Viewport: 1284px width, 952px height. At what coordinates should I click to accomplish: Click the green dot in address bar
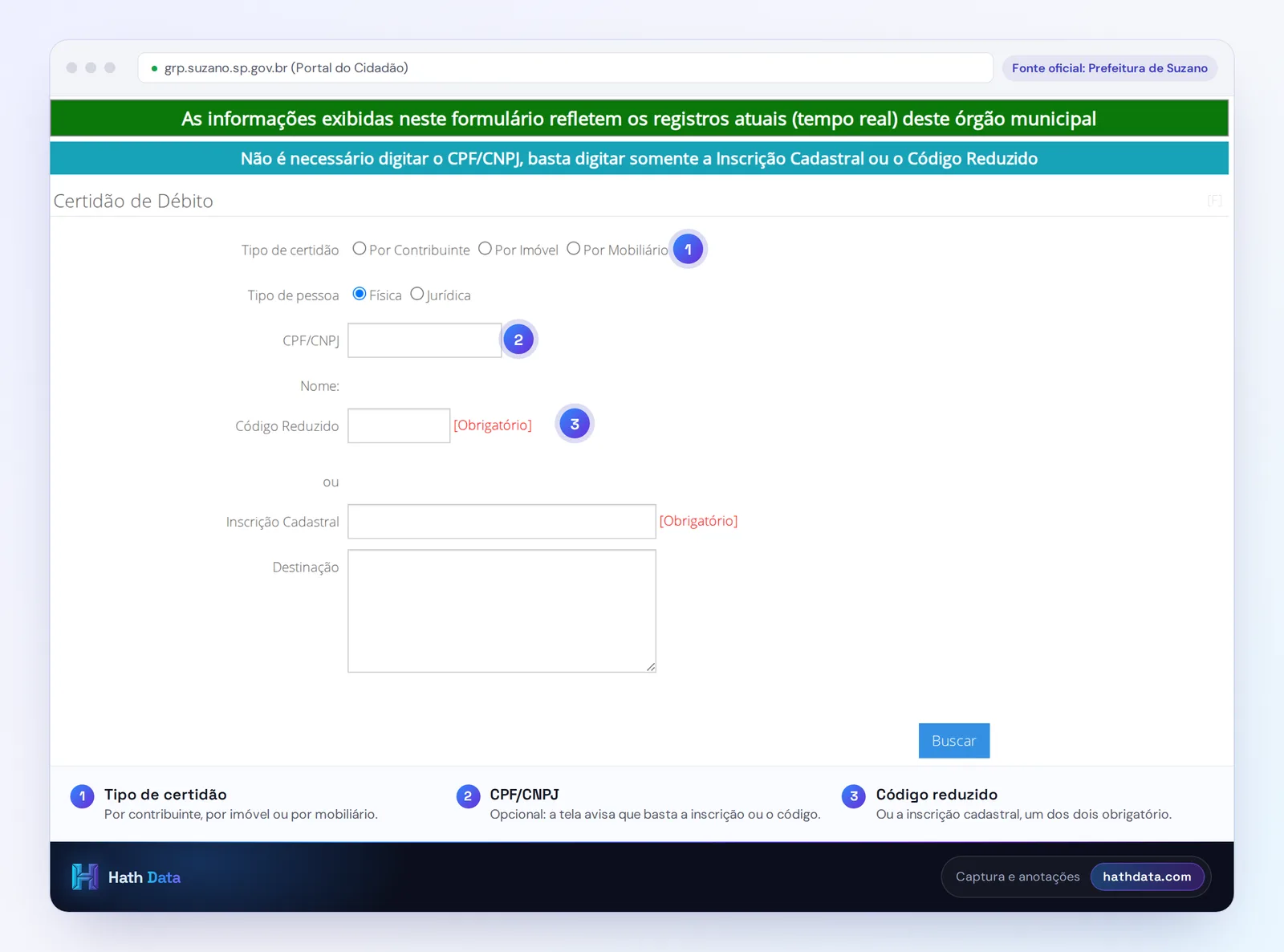pos(154,69)
